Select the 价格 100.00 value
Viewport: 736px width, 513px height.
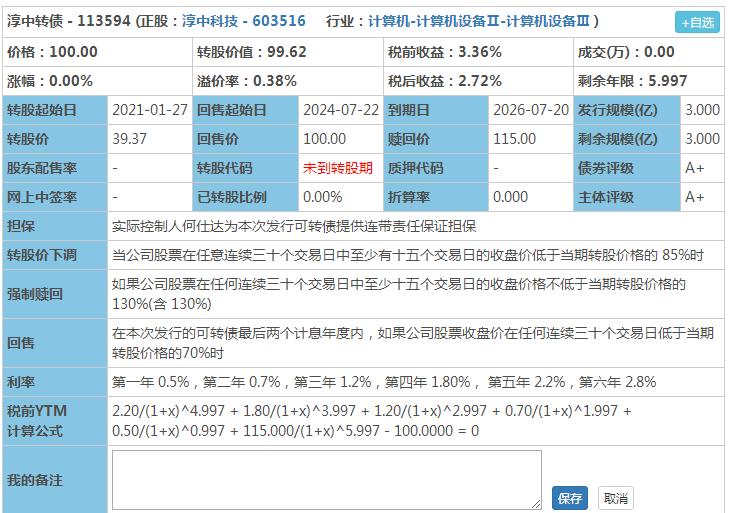(73, 52)
